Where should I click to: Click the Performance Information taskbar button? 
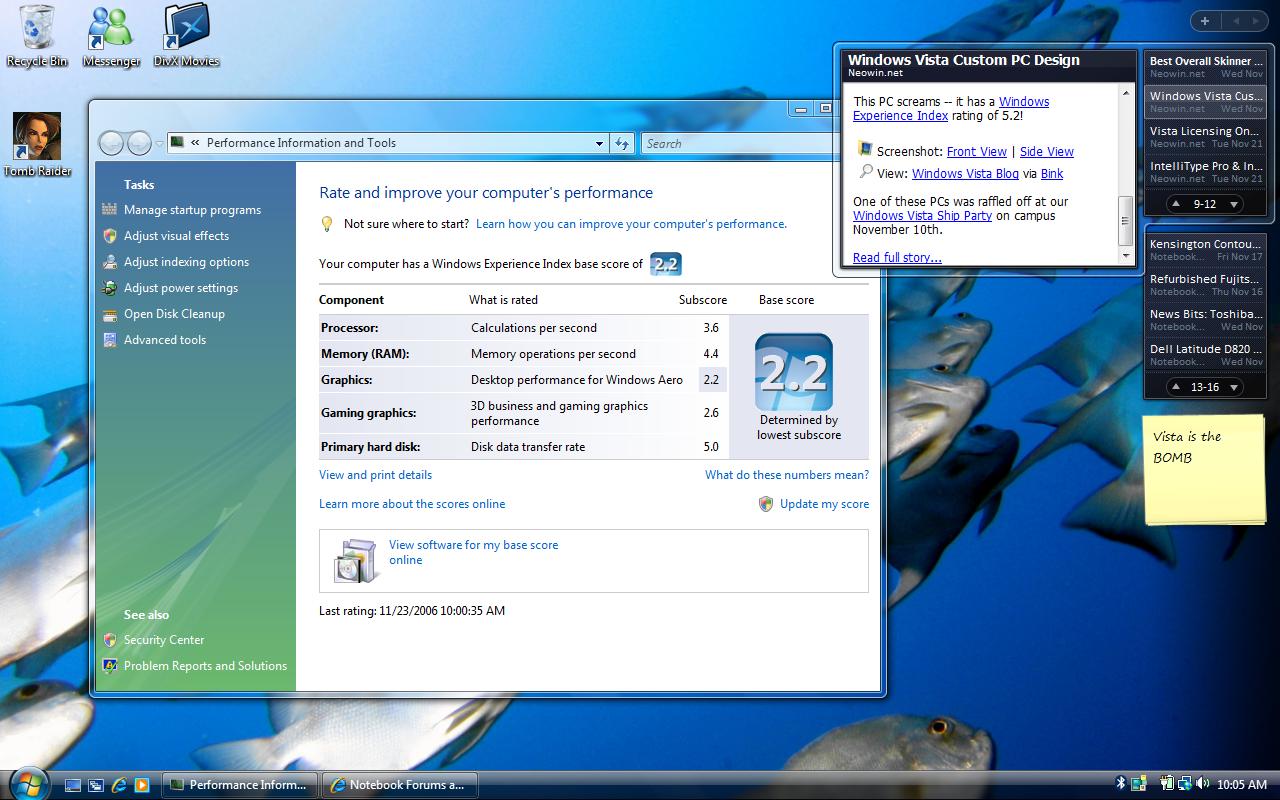241,785
